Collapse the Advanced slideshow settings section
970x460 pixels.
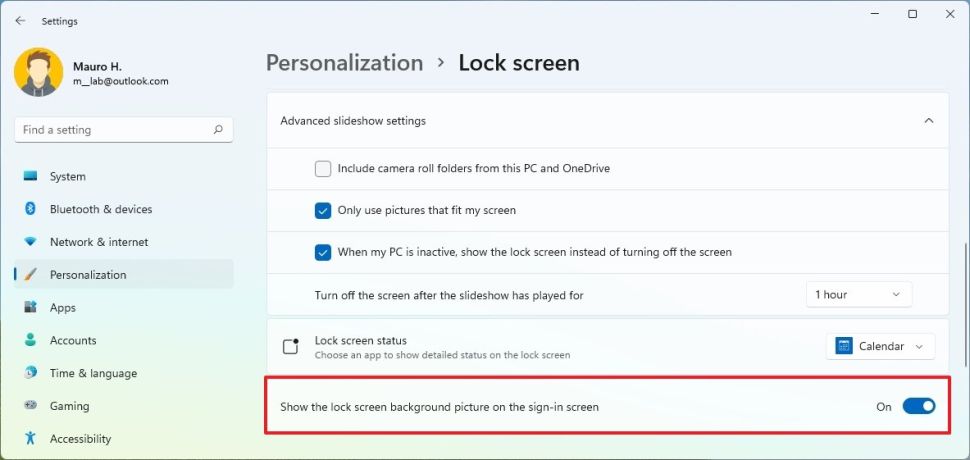point(929,121)
